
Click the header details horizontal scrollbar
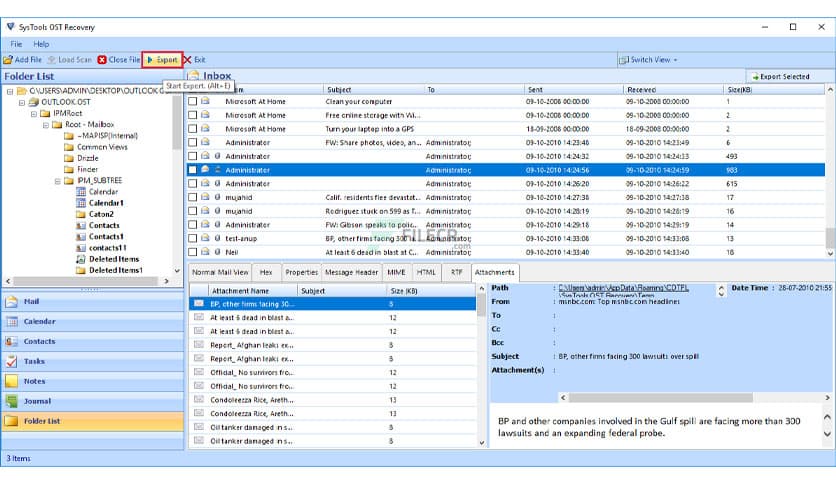click(x=661, y=398)
